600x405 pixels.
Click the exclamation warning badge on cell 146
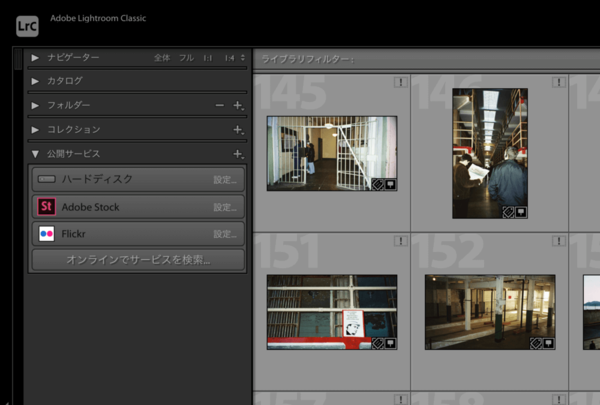pos(559,82)
